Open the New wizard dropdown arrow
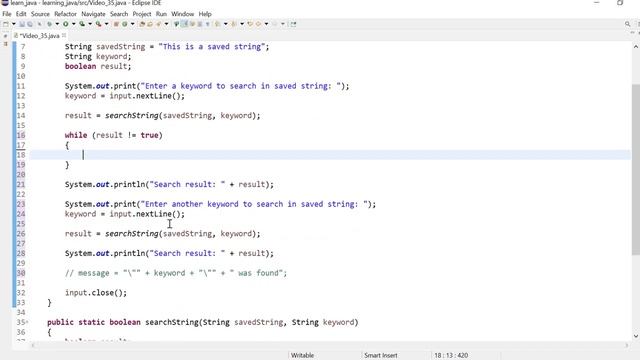The image size is (640, 360). click(x=13, y=24)
